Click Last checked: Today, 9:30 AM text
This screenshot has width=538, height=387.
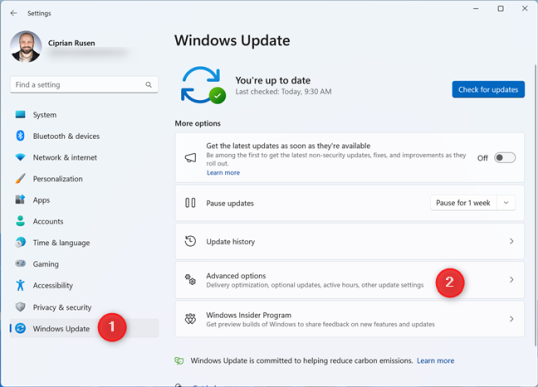coord(283,92)
